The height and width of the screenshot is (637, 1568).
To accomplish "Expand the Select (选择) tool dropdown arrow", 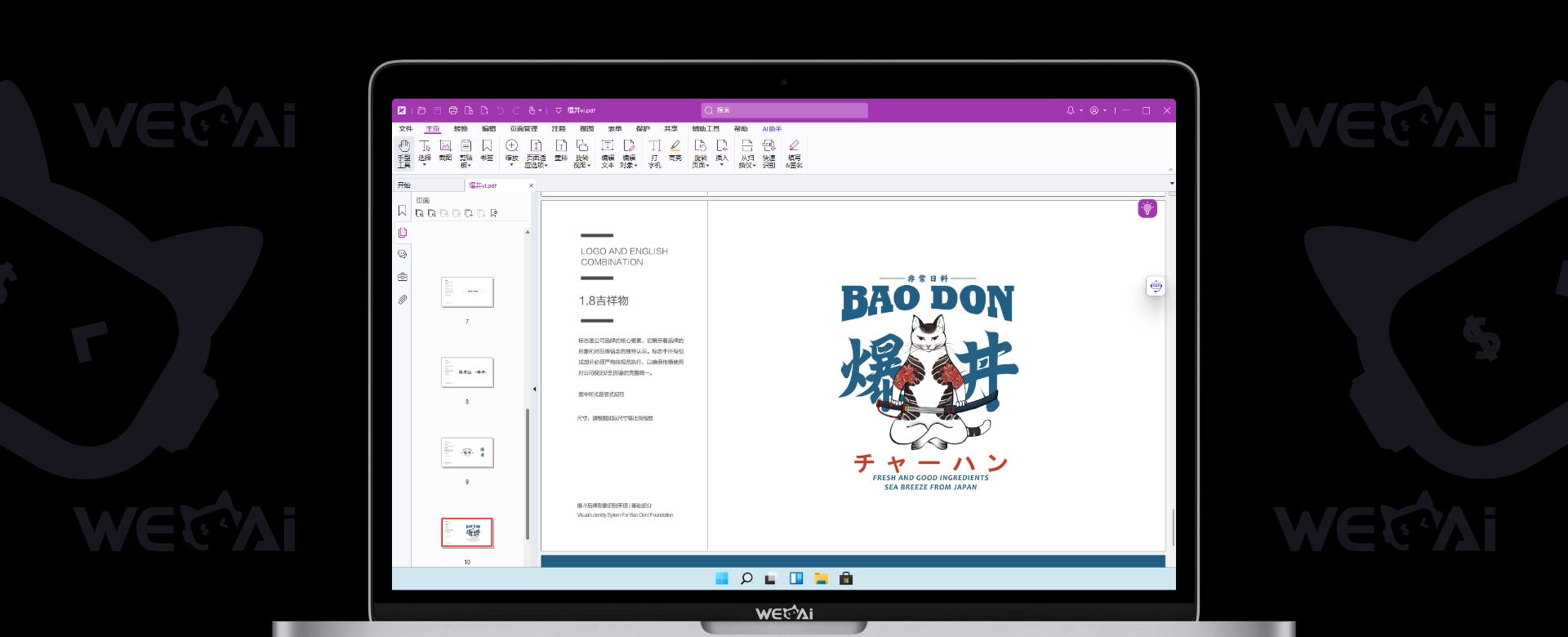I will tap(425, 165).
